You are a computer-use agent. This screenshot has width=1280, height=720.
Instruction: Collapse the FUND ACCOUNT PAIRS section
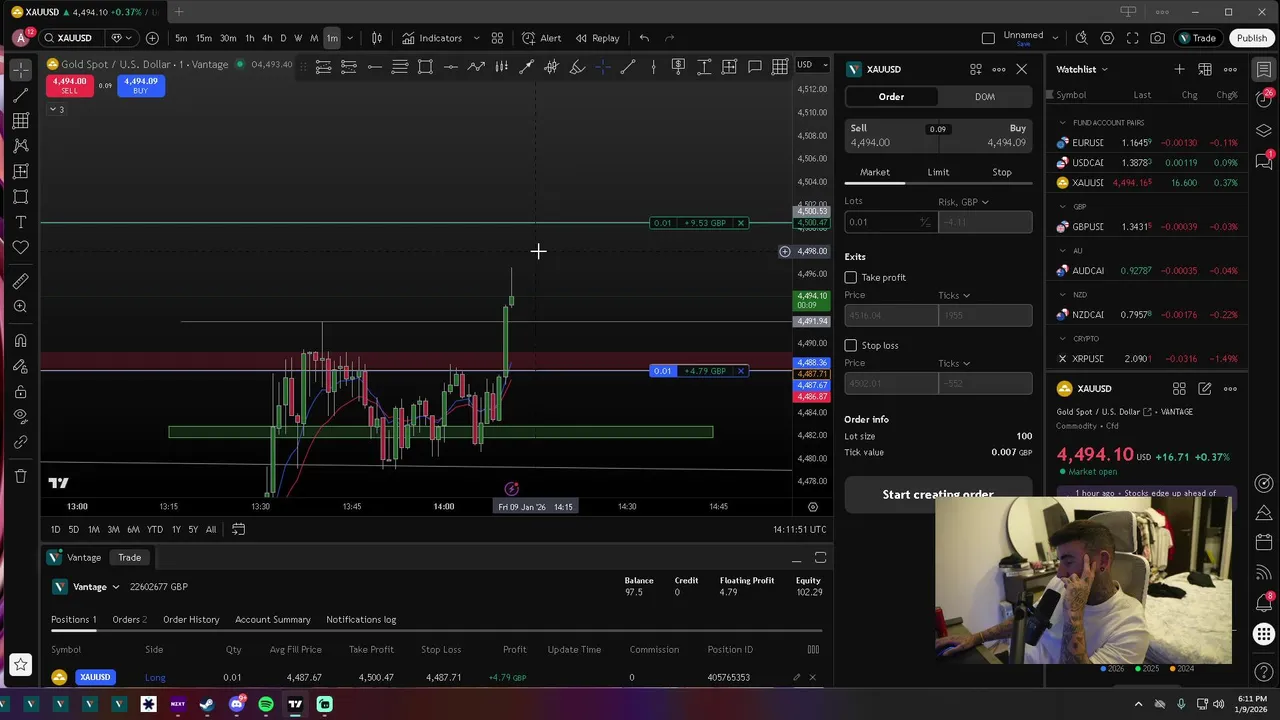pyautogui.click(x=1063, y=122)
